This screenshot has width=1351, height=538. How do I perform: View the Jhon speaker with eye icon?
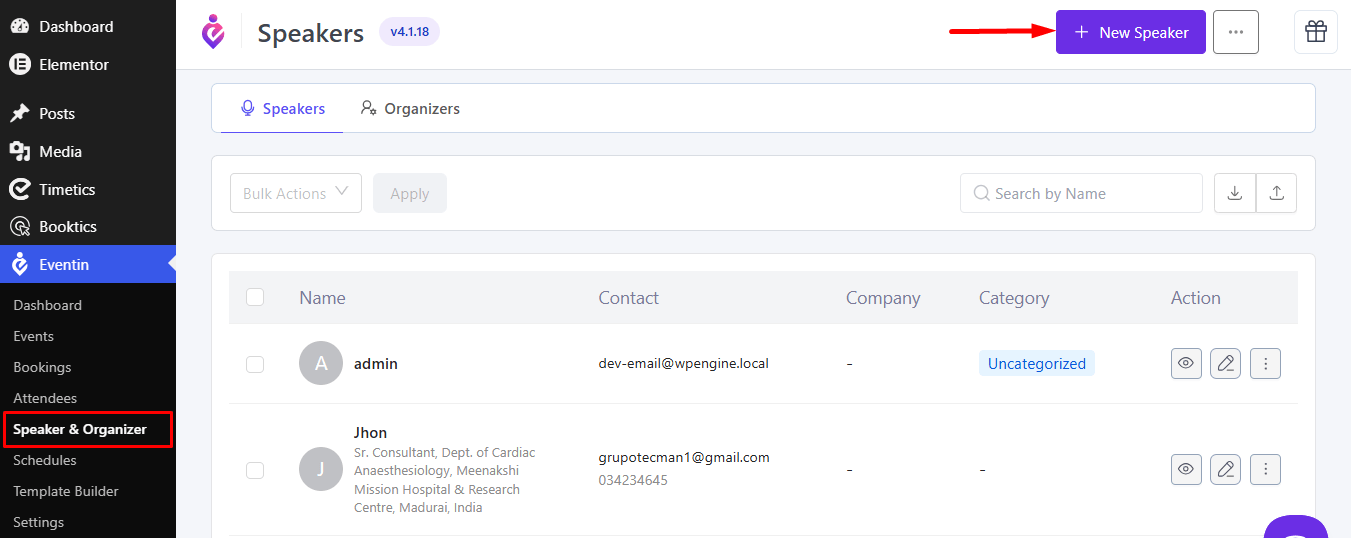click(x=1186, y=469)
